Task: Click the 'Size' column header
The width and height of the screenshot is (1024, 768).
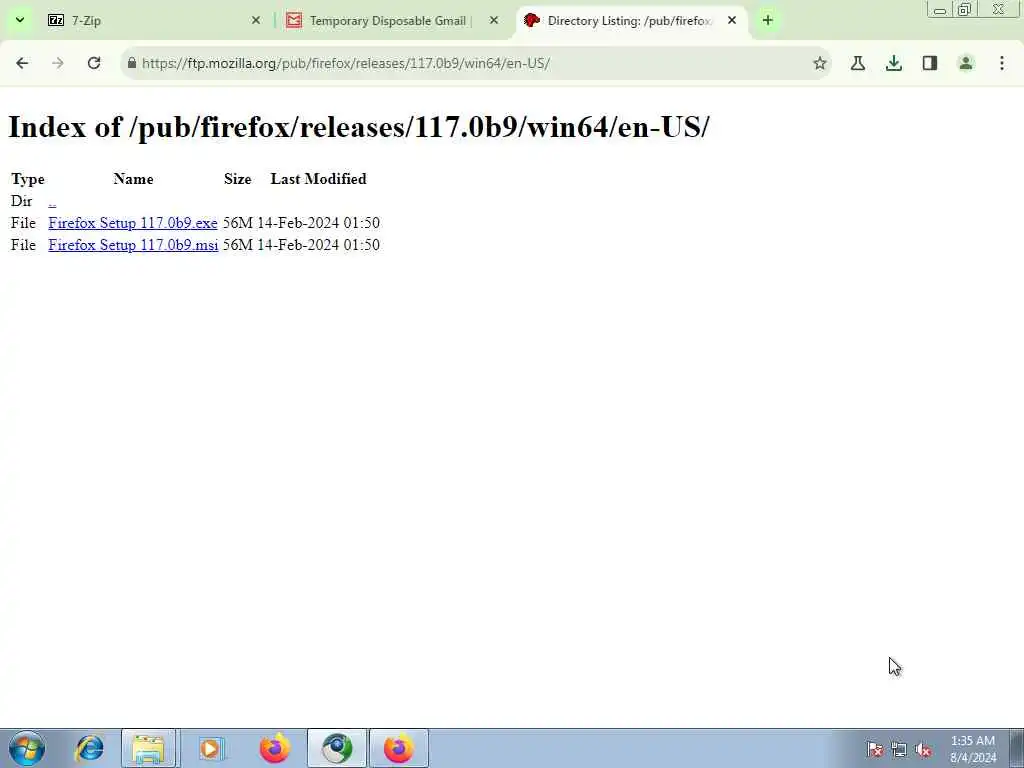Action: pyautogui.click(x=238, y=179)
